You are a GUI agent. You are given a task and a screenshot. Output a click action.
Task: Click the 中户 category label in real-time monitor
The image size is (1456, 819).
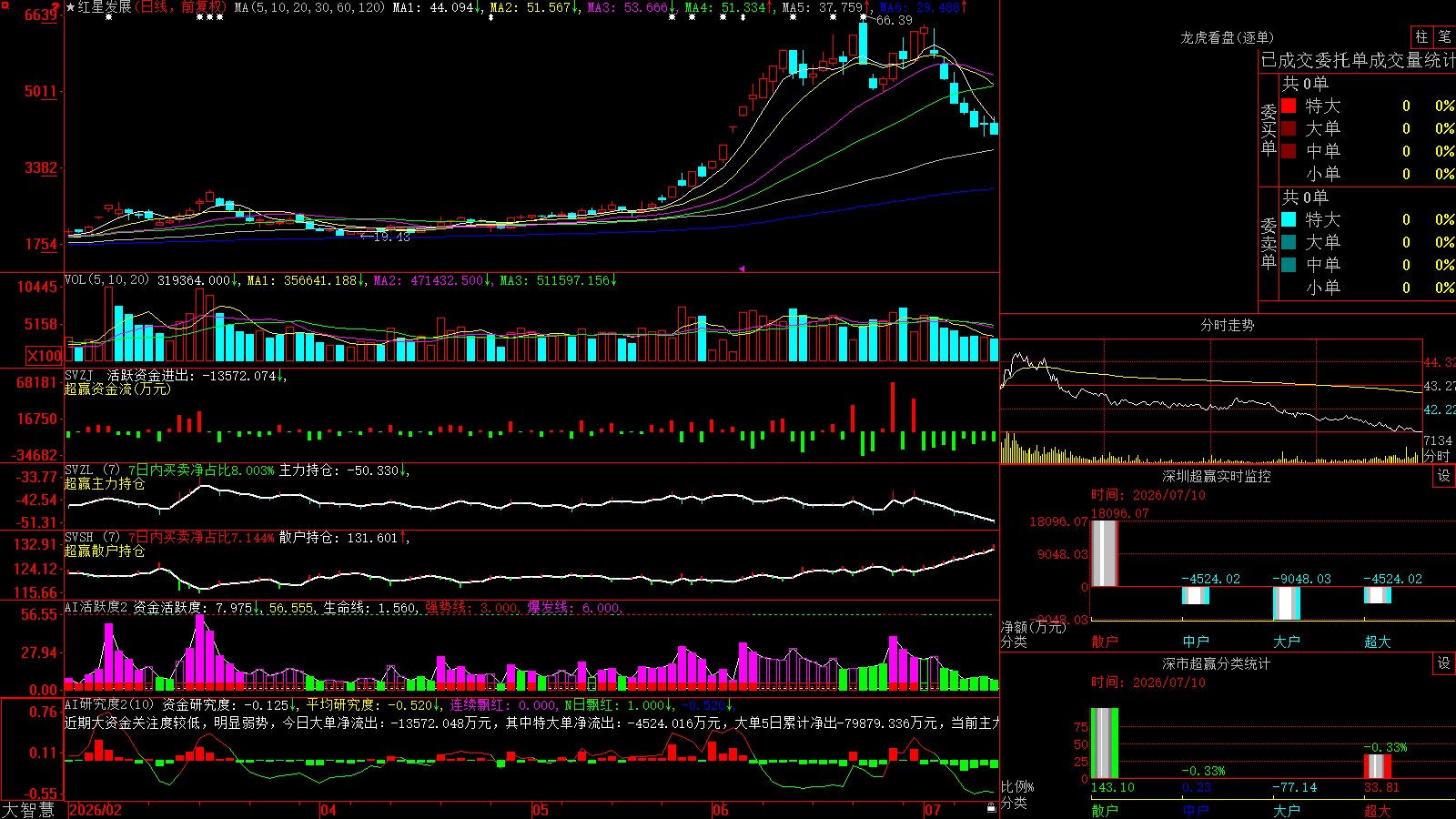pos(1195,642)
